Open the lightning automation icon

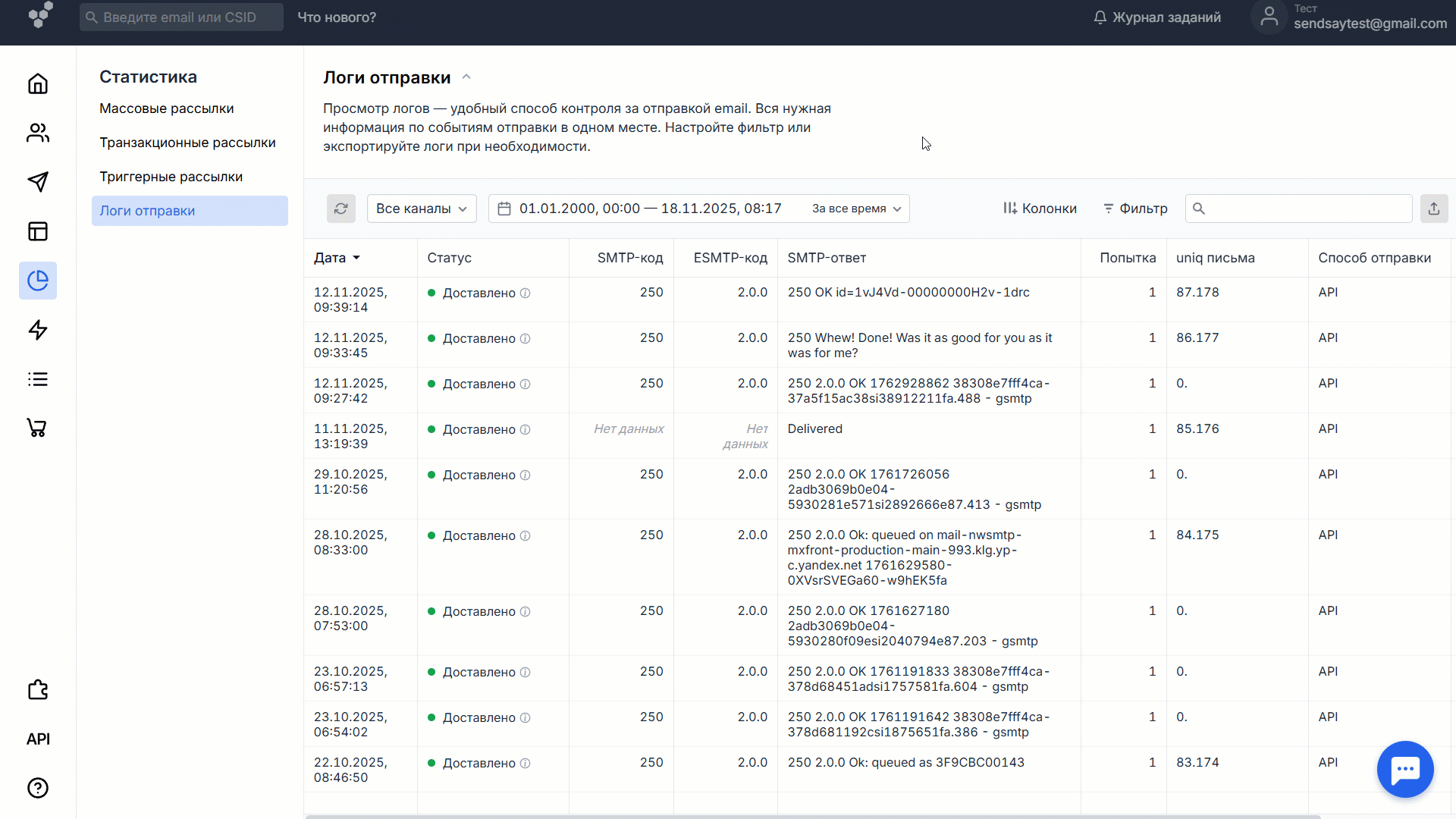[x=37, y=330]
